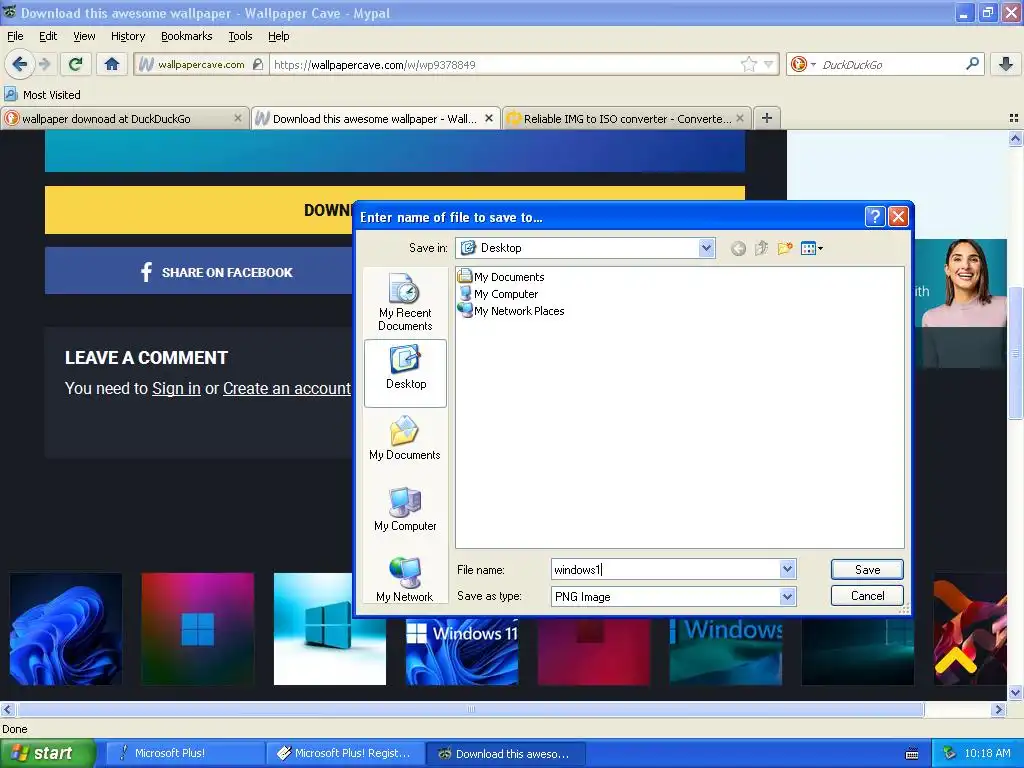1024x768 pixels.
Task: Open the Windows 11 text wallpaper thumbnail
Action: coord(462,651)
